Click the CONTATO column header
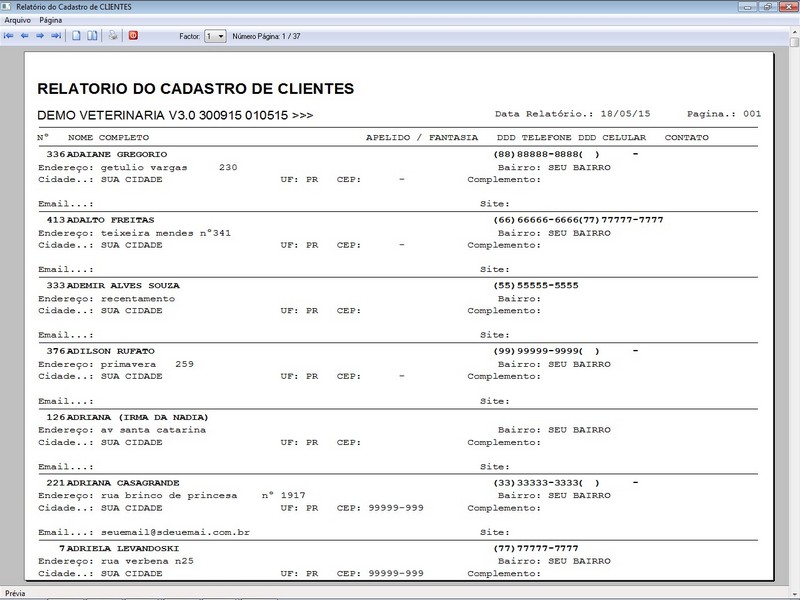 (686, 138)
